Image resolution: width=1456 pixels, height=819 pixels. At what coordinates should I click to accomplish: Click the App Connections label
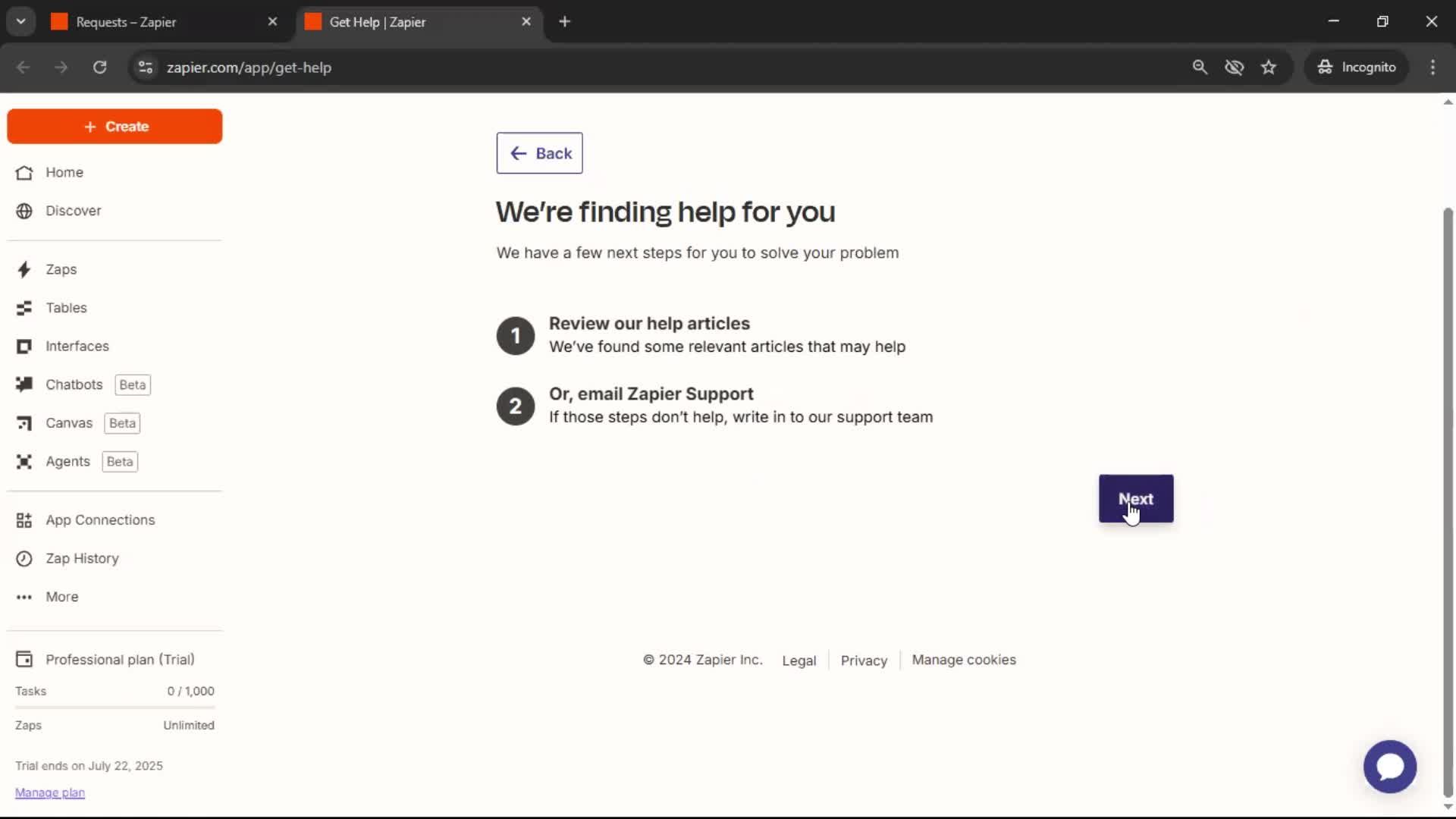coord(100,520)
